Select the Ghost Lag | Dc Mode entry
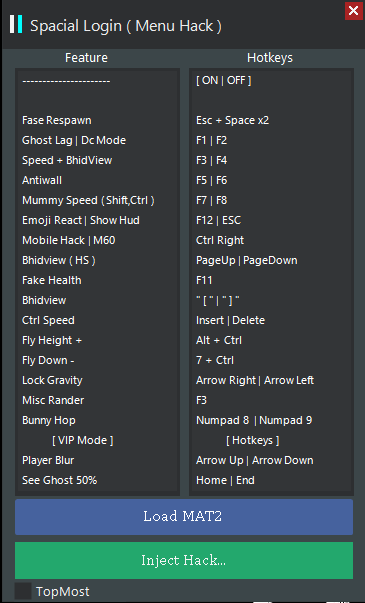 point(74,140)
